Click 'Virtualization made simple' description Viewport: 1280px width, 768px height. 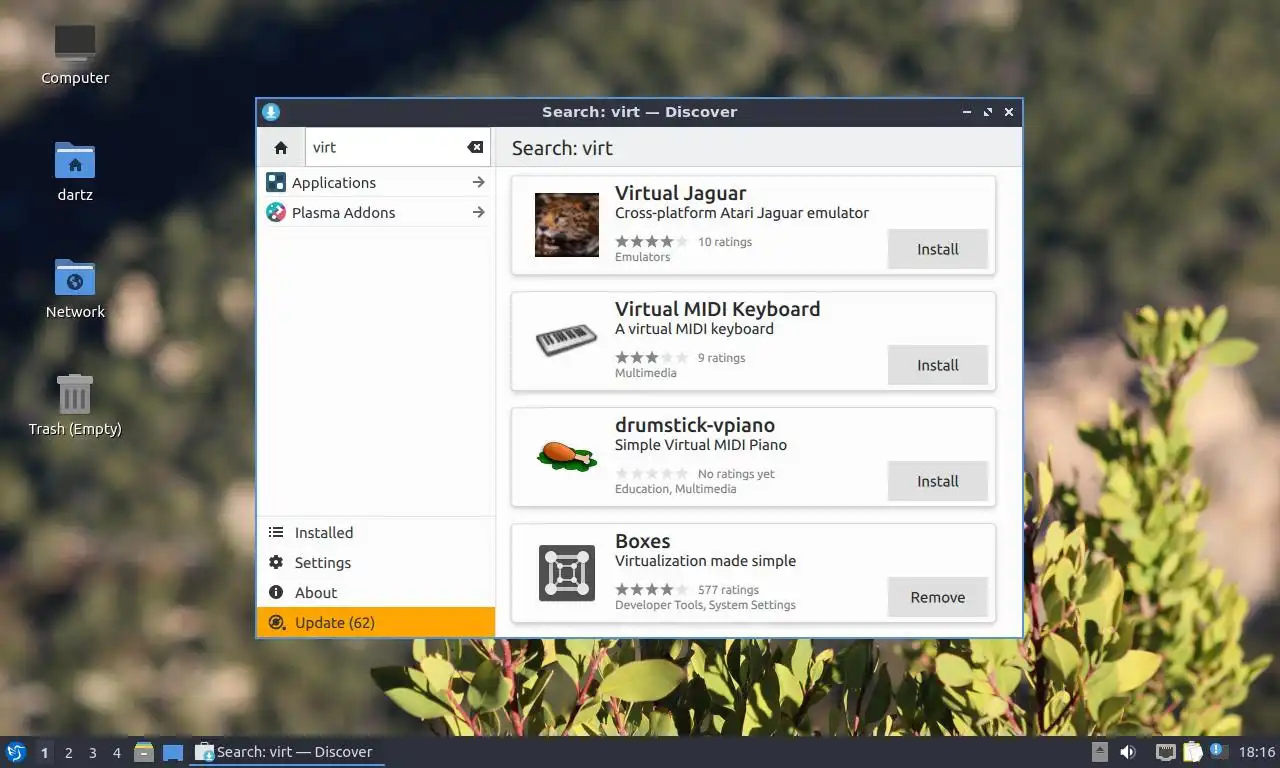(x=705, y=561)
